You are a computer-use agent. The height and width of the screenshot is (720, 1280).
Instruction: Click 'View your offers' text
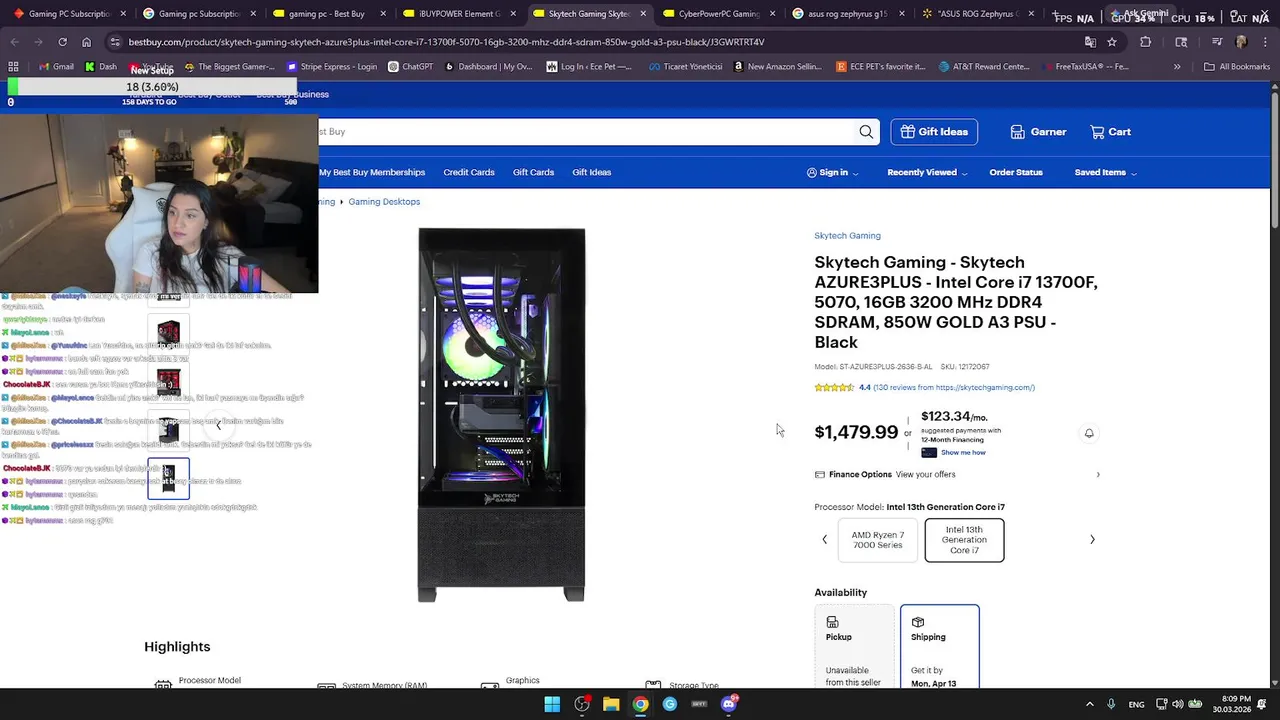925,474
